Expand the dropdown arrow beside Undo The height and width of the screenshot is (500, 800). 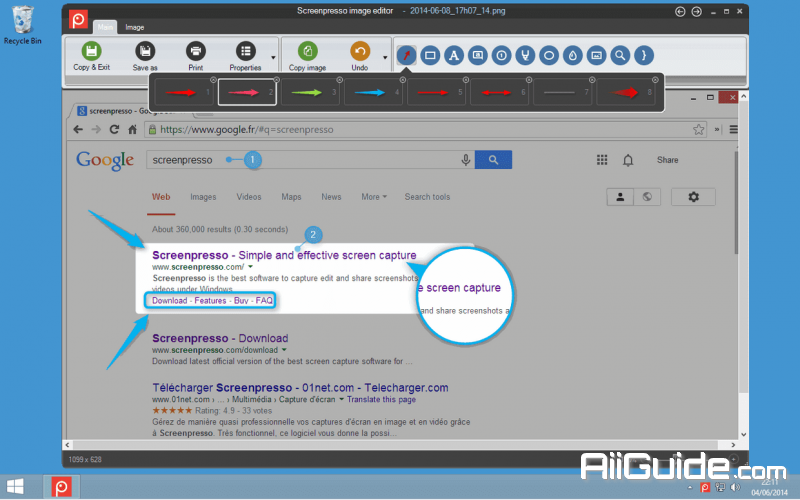point(385,57)
